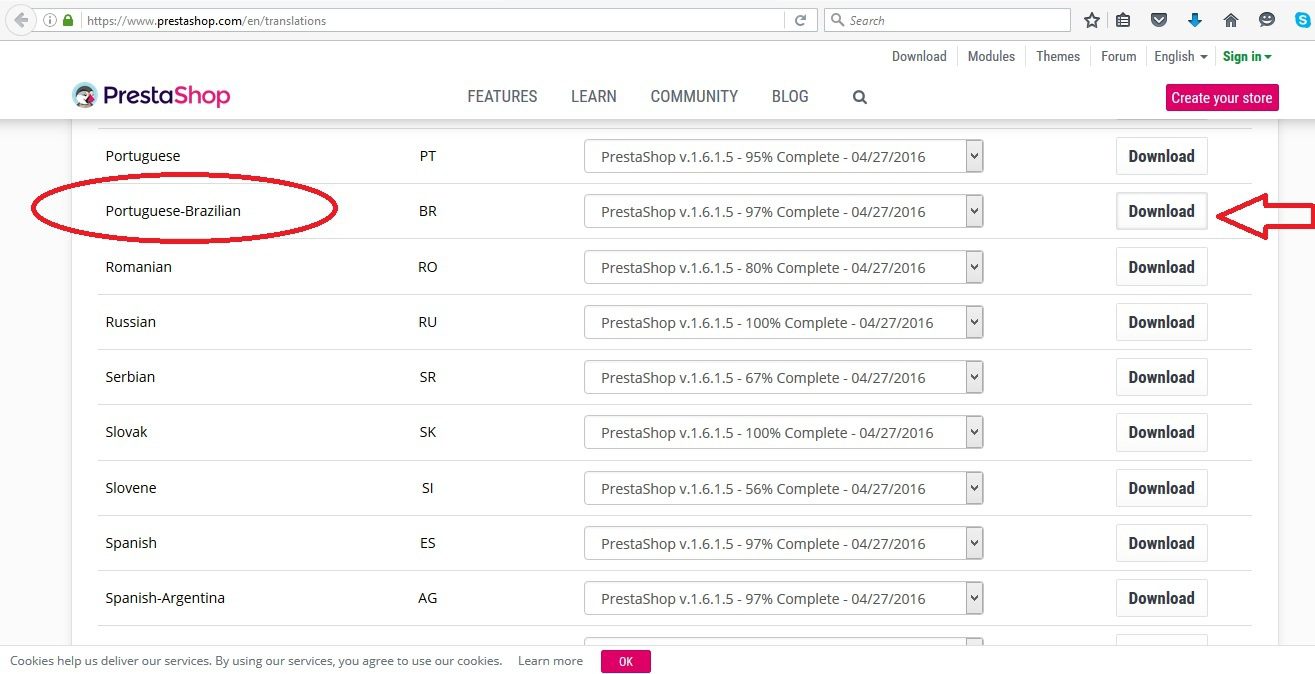The image size is (1315, 674).
Task: Select the PT language code
Action: (428, 156)
